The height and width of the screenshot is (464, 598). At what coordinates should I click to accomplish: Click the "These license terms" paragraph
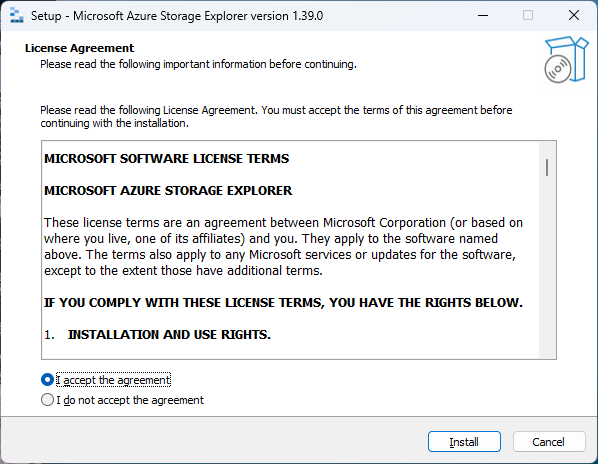point(283,247)
